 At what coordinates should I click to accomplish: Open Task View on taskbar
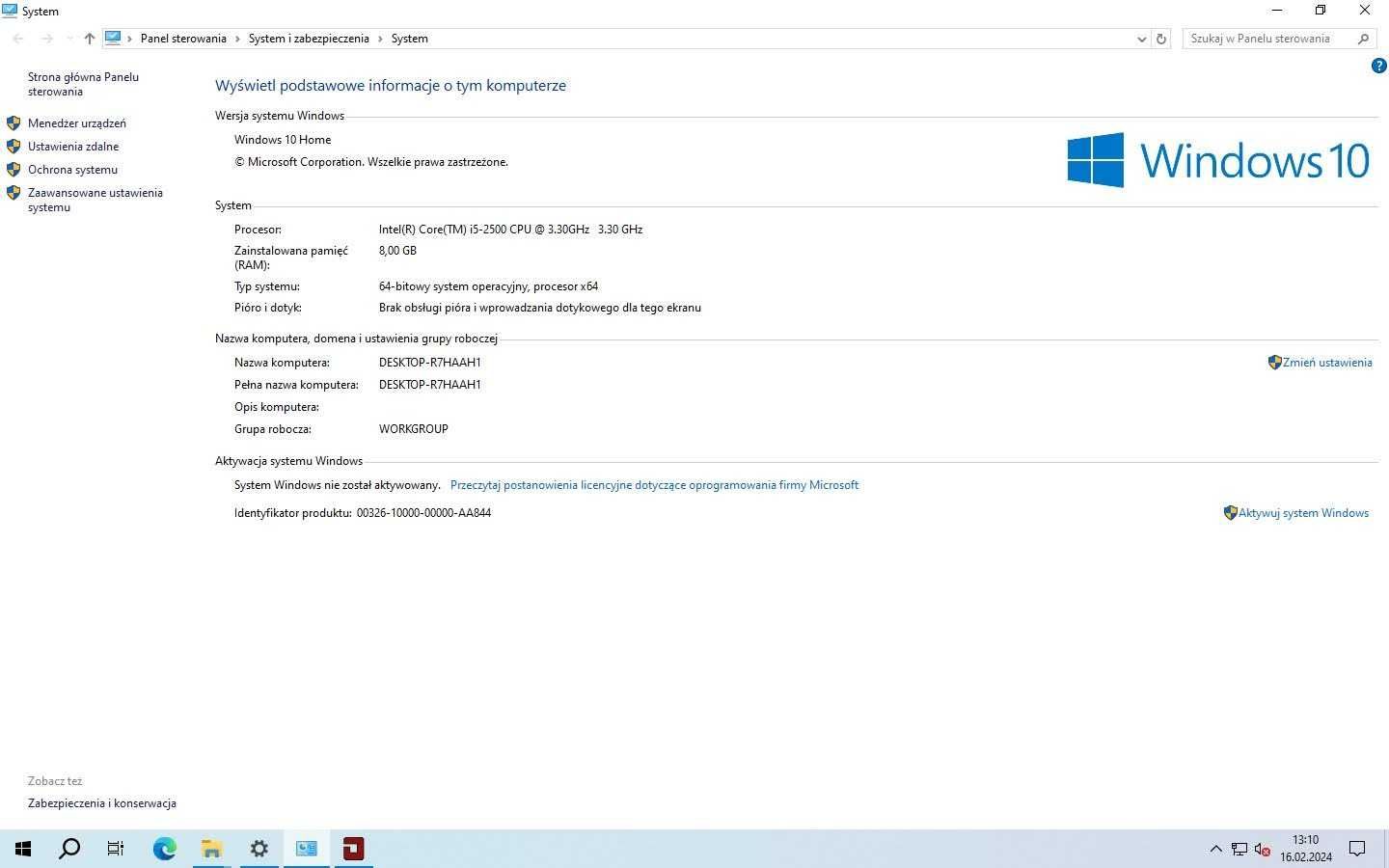coord(116,849)
